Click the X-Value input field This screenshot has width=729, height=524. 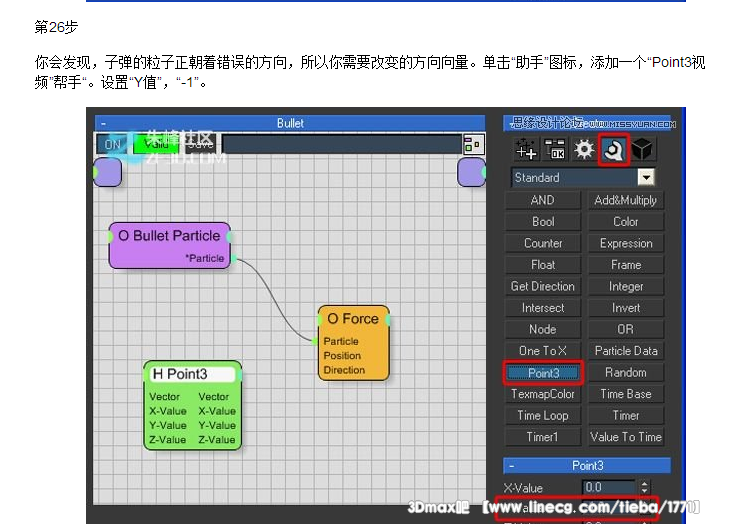pos(608,487)
